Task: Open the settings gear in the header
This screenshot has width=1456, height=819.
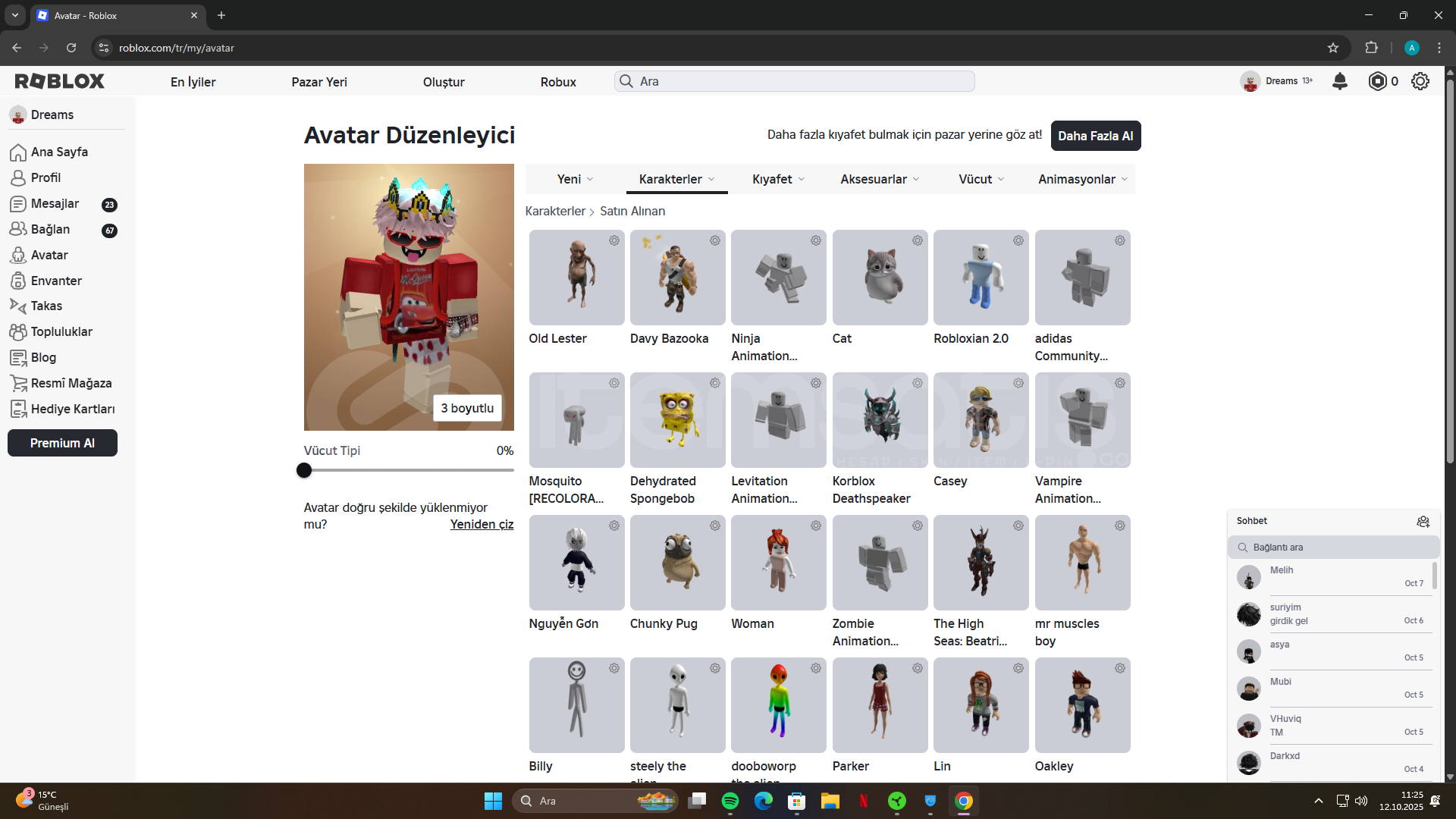Action: click(1420, 81)
